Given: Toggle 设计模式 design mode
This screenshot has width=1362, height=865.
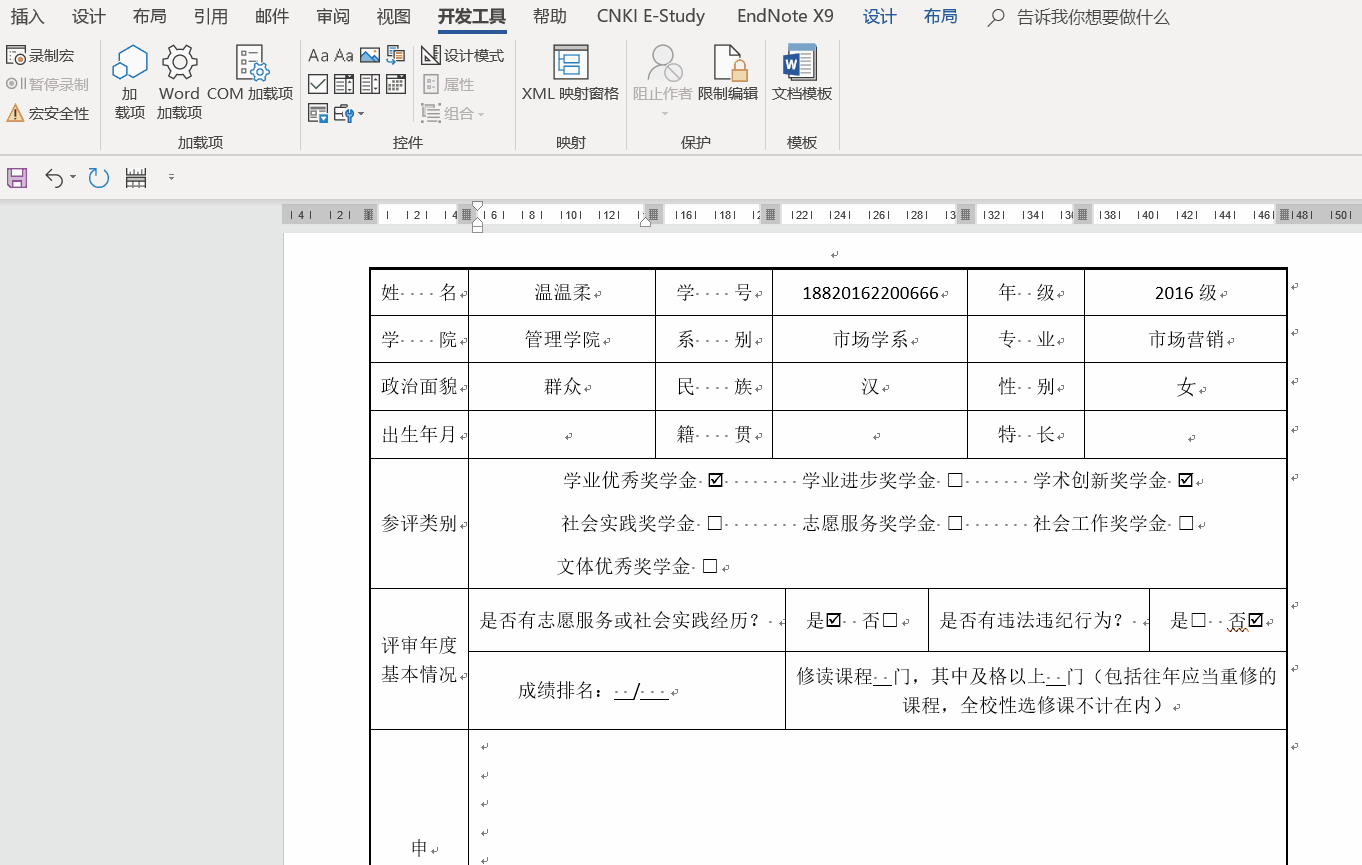Looking at the screenshot, I should [x=463, y=56].
